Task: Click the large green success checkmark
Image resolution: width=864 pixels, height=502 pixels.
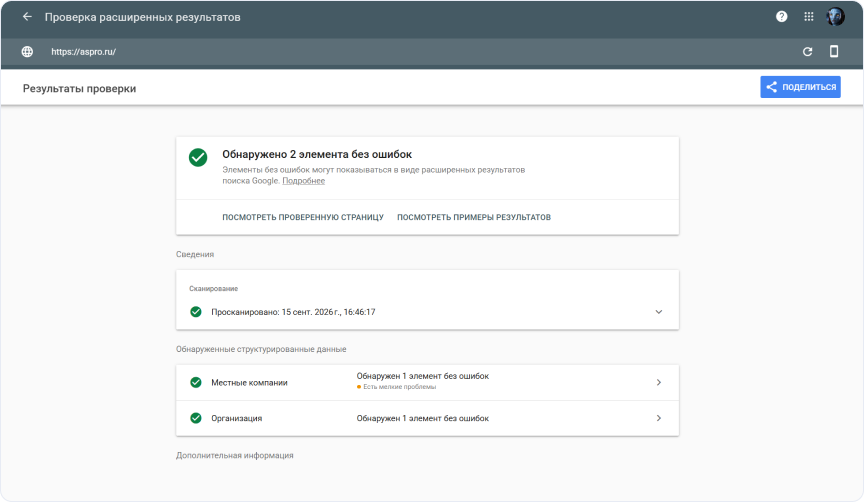Action: (198, 158)
